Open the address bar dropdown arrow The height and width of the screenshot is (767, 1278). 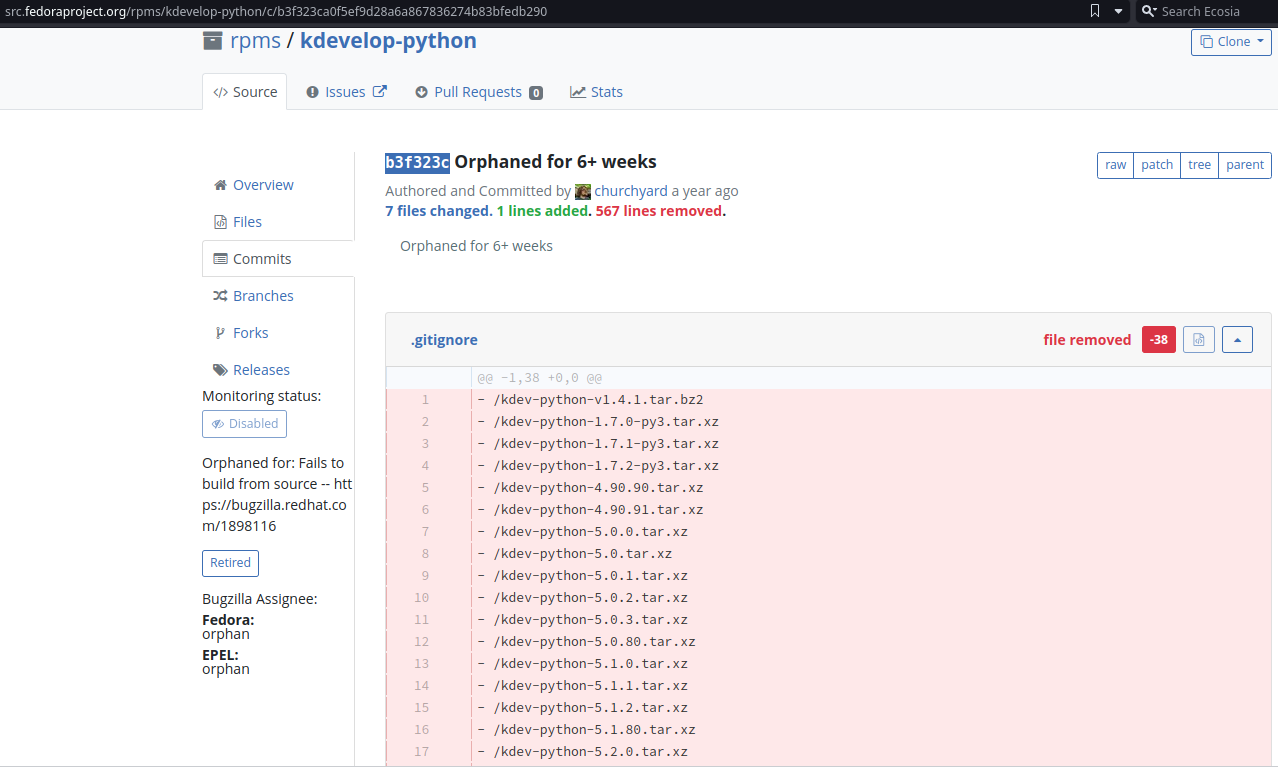click(x=1118, y=11)
